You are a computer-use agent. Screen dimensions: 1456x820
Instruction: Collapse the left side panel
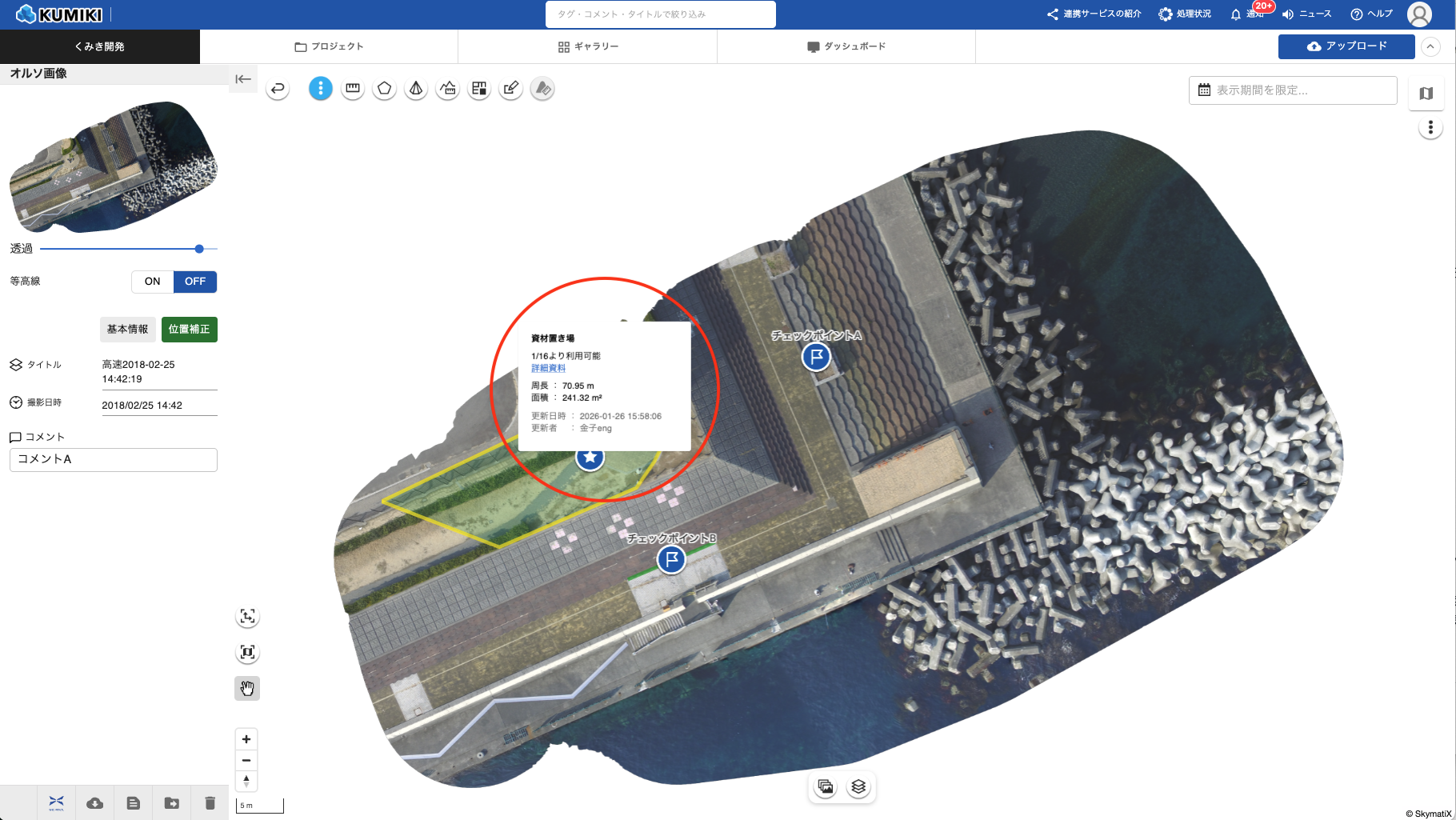pos(243,79)
